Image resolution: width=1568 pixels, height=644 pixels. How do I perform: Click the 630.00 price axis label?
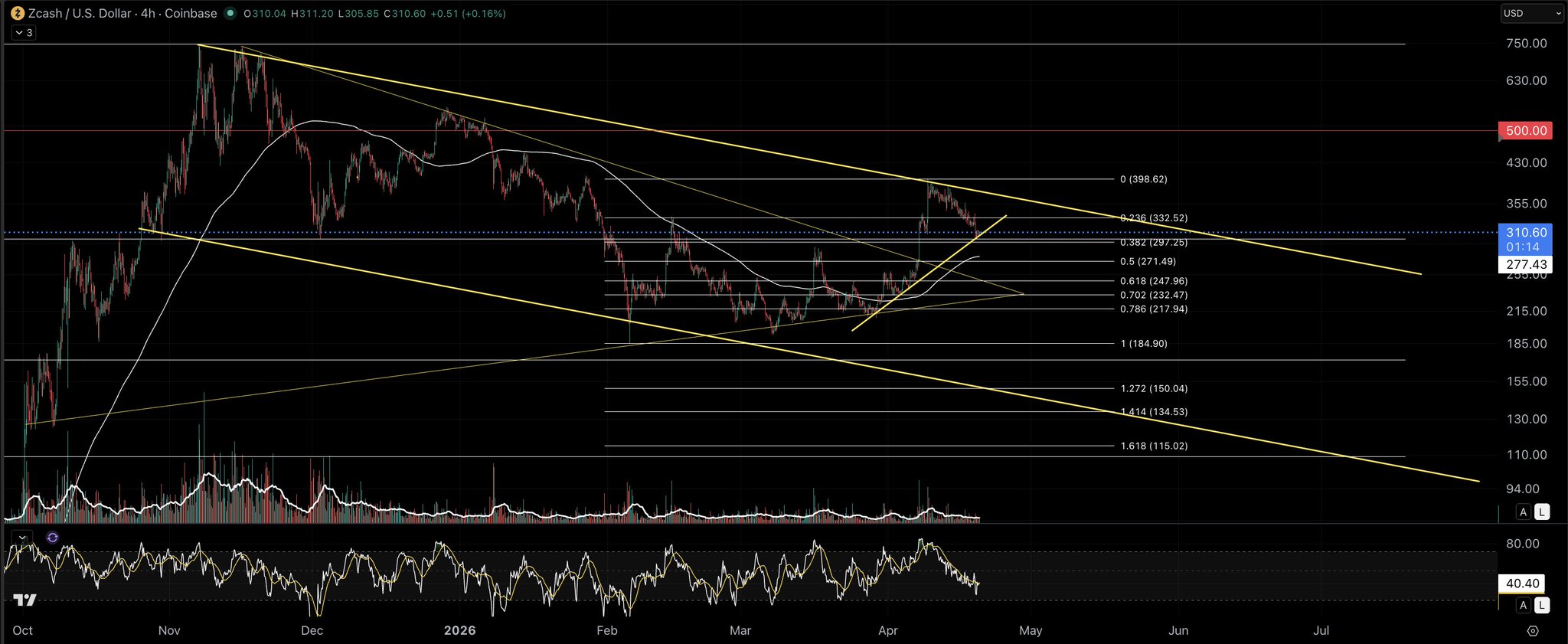coord(1527,80)
